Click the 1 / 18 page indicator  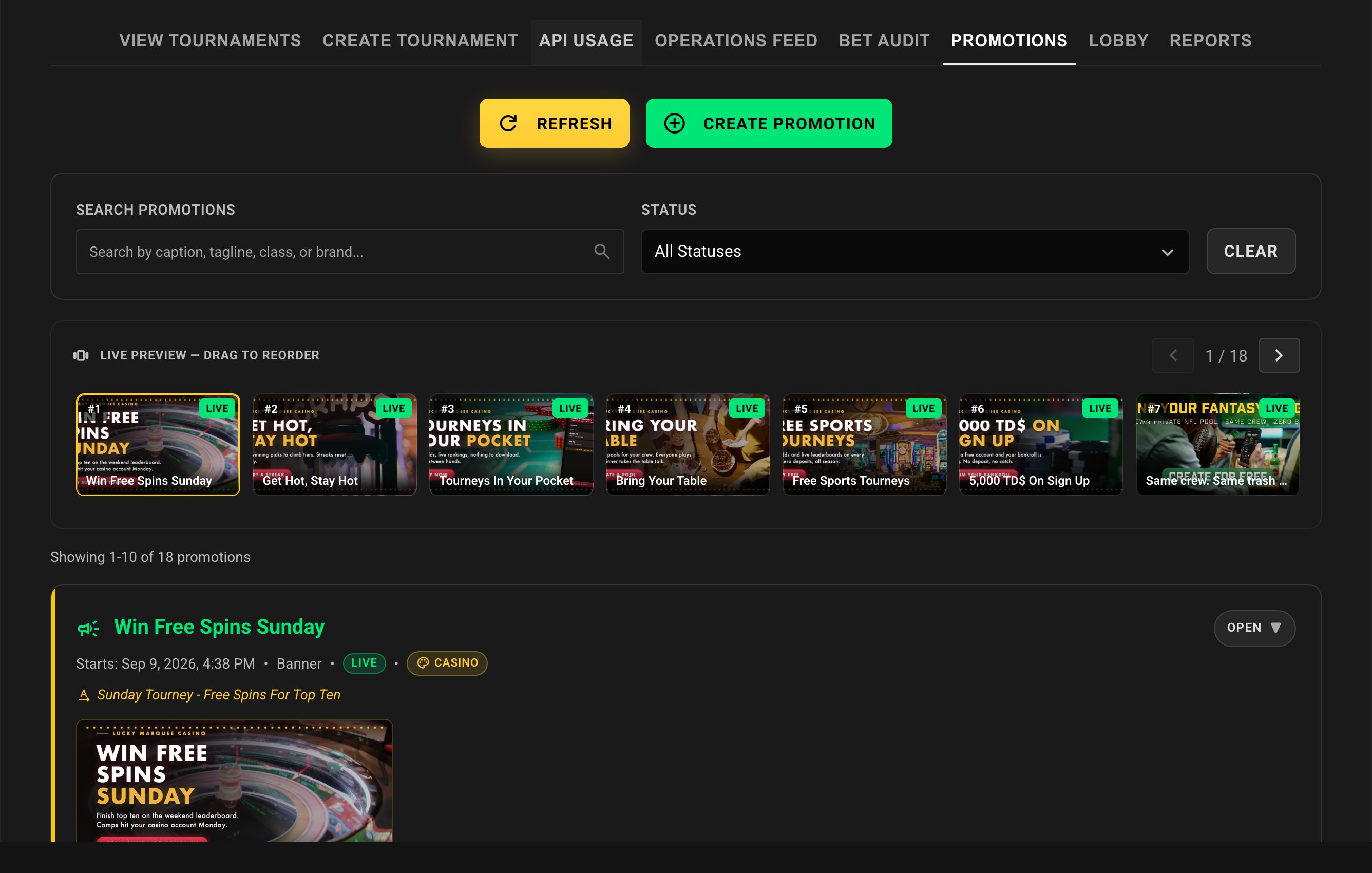click(x=1226, y=355)
